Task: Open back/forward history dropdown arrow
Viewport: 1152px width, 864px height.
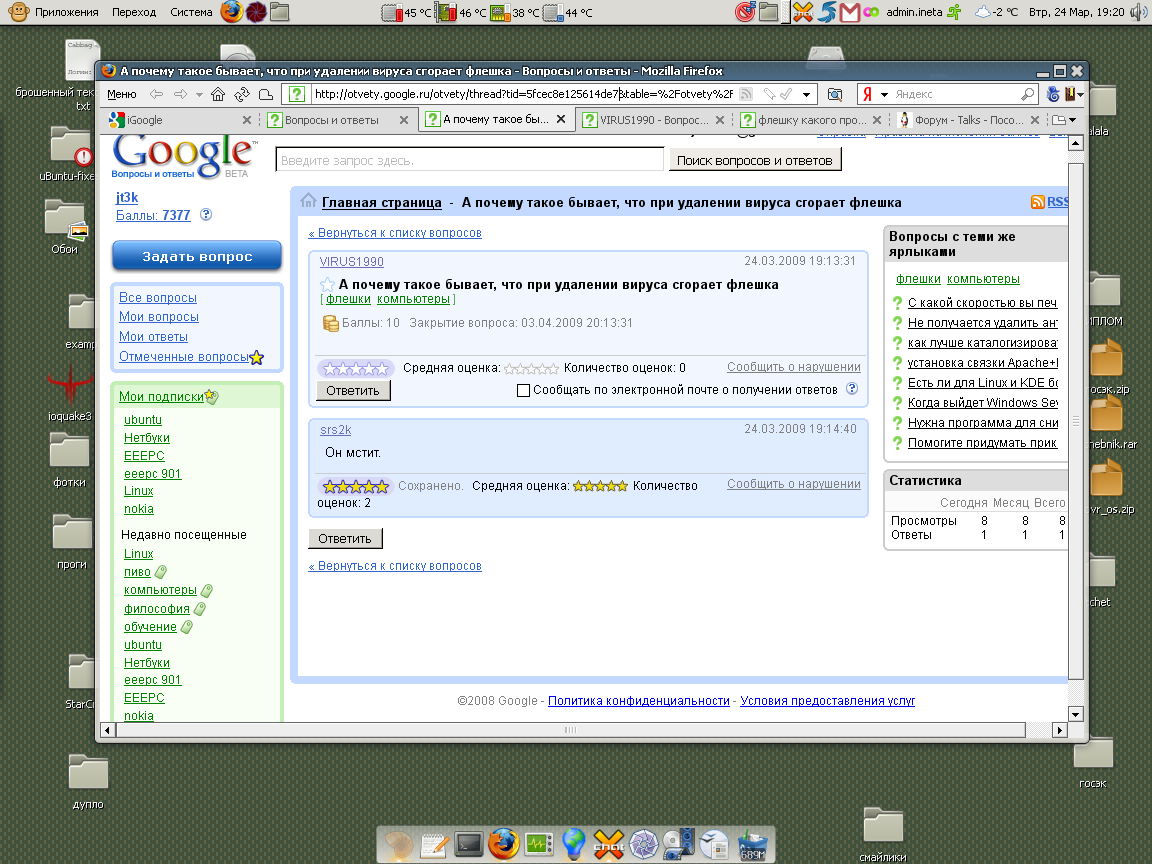Action: tap(199, 94)
